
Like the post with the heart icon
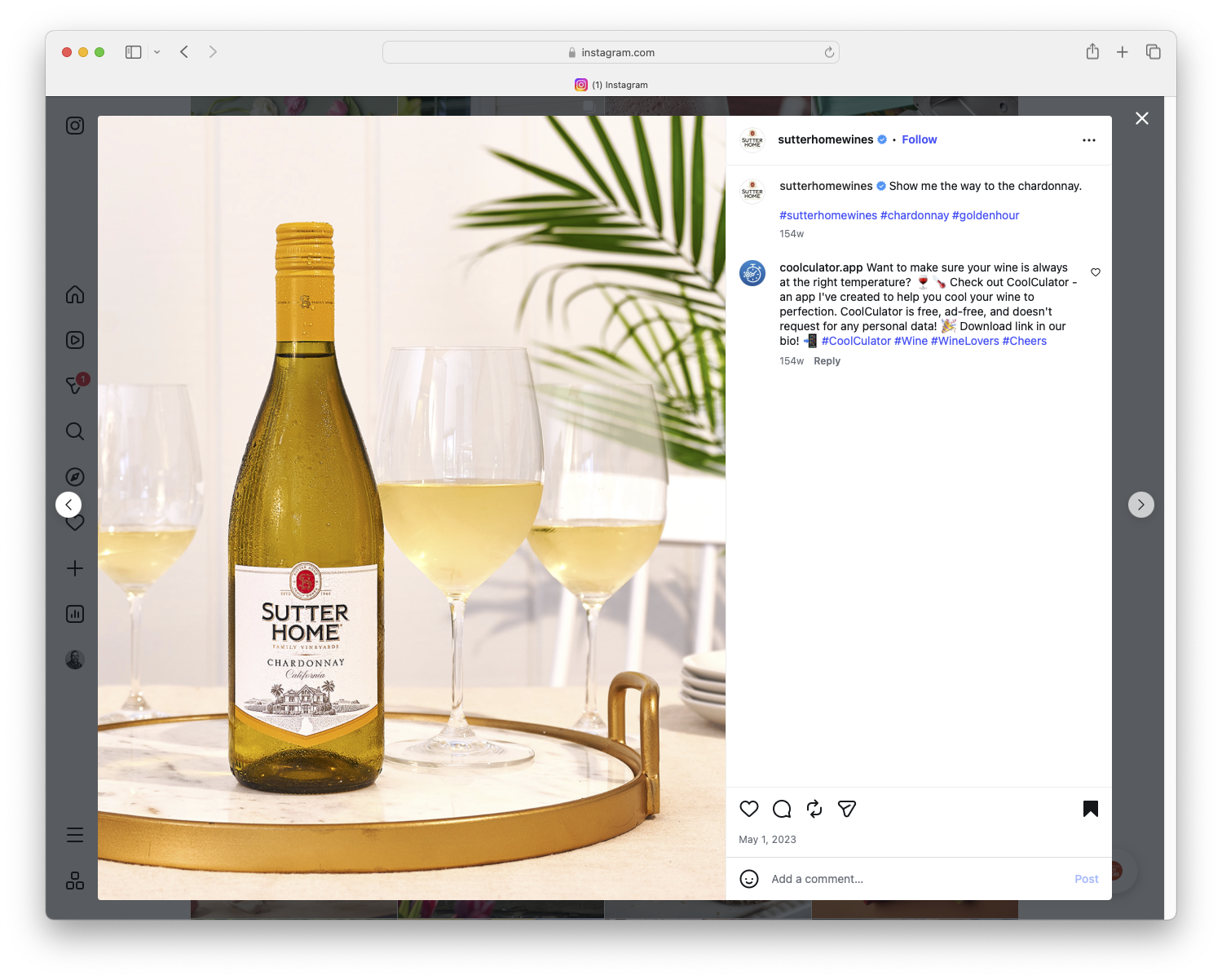[x=749, y=809]
